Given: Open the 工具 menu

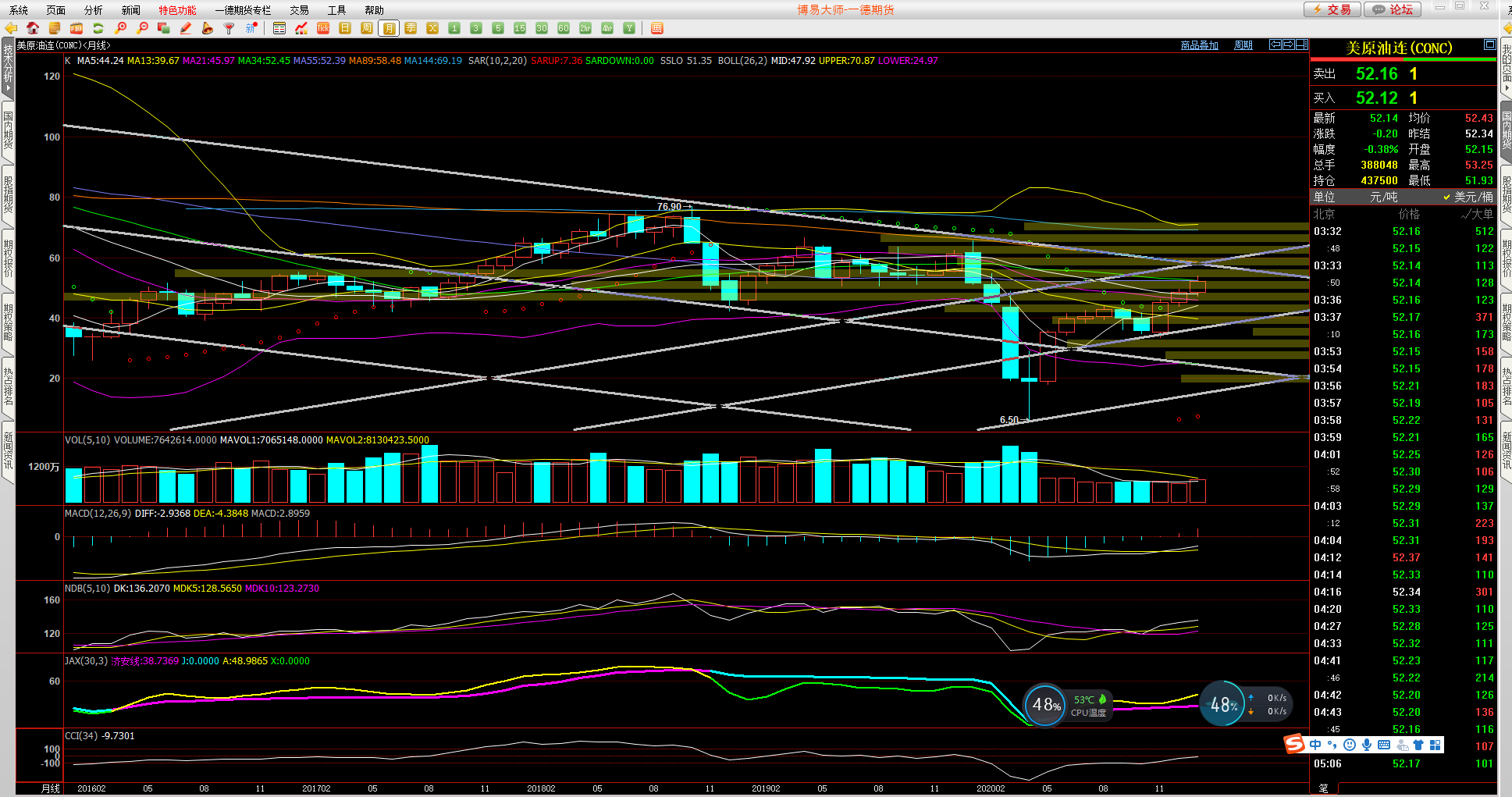Looking at the screenshot, I should pyautogui.click(x=337, y=10).
